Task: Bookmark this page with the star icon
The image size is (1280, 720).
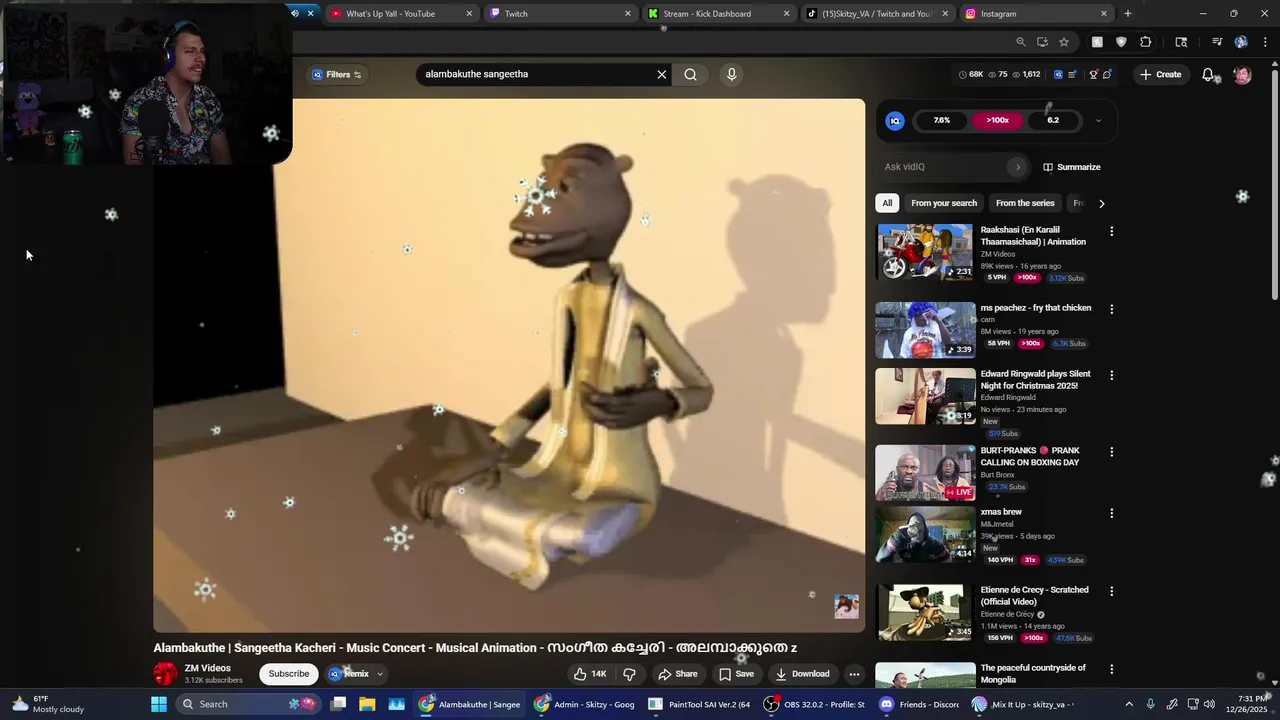Action: (x=1064, y=42)
